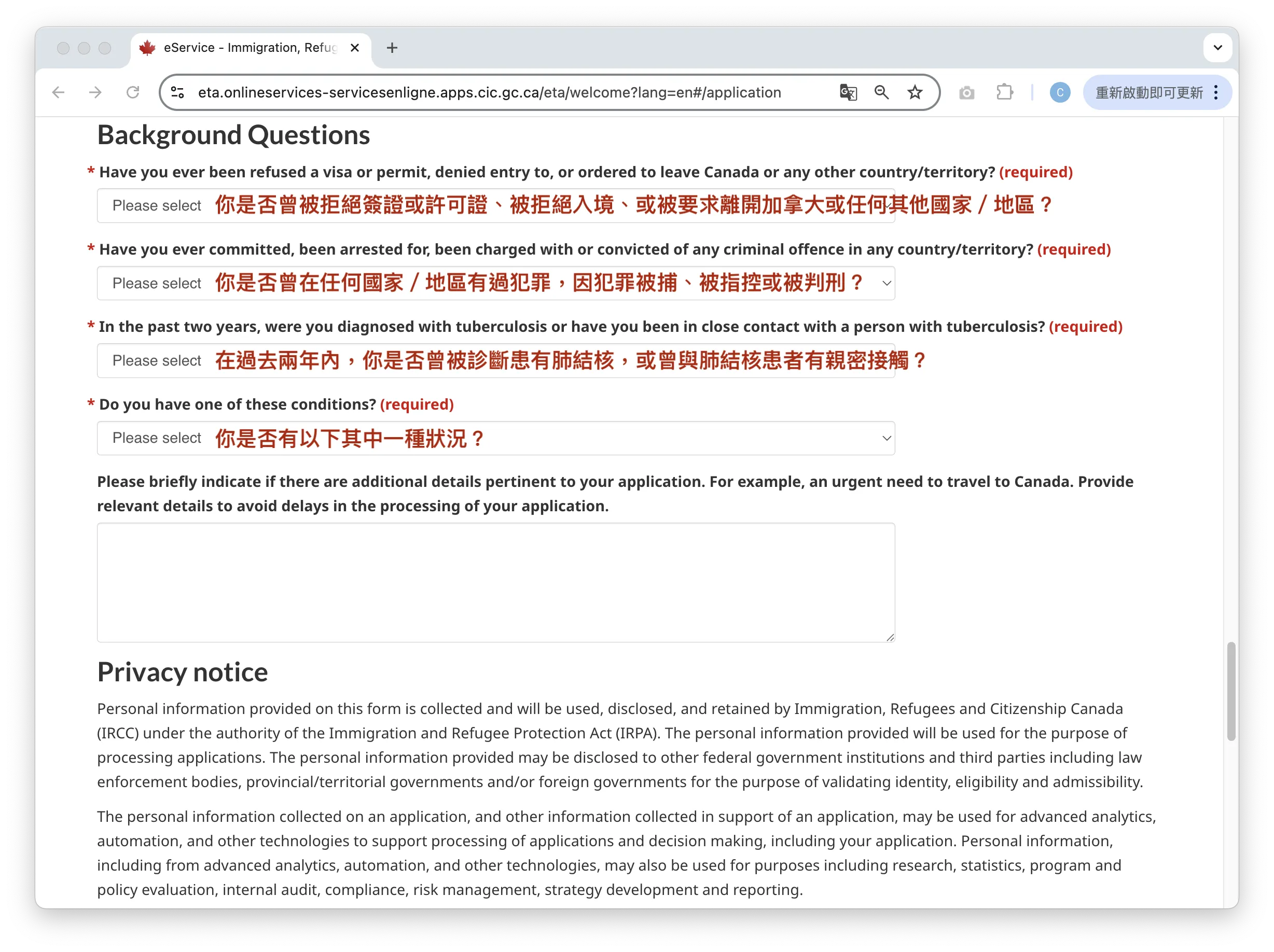The width and height of the screenshot is (1274, 952).
Task: Go forward to the next page
Action: [x=95, y=93]
